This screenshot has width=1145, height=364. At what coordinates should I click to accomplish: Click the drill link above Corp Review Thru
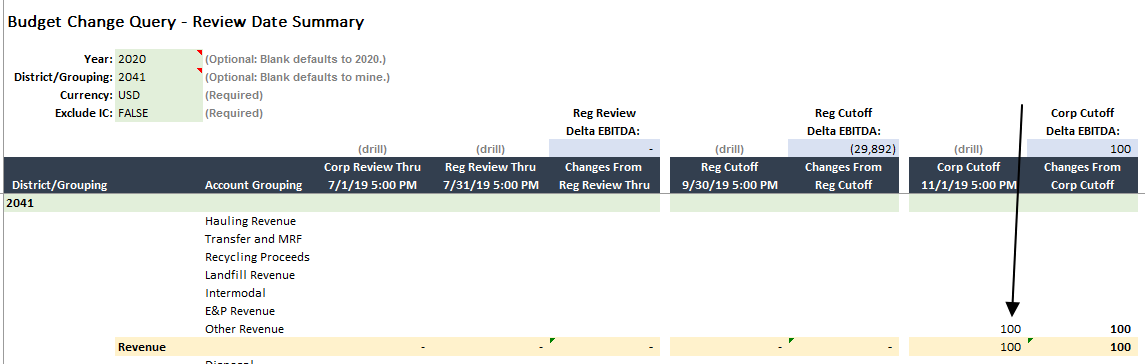point(372,149)
